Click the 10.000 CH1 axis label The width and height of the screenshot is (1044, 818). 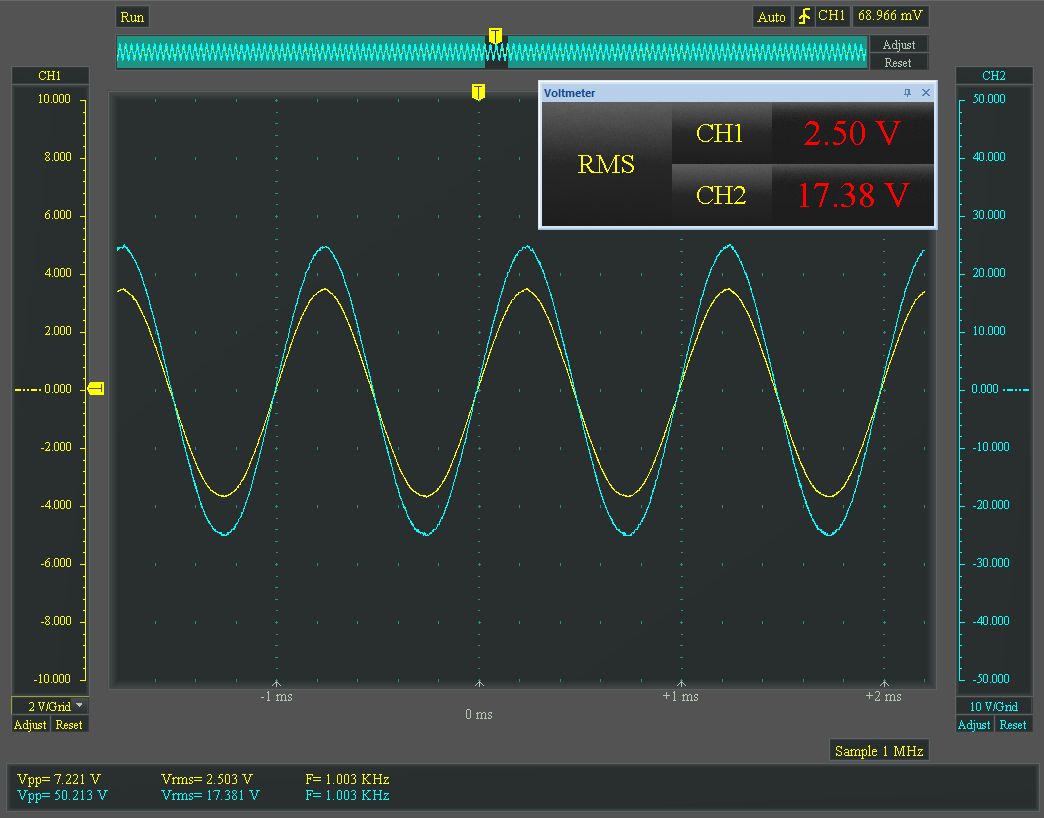[55, 99]
